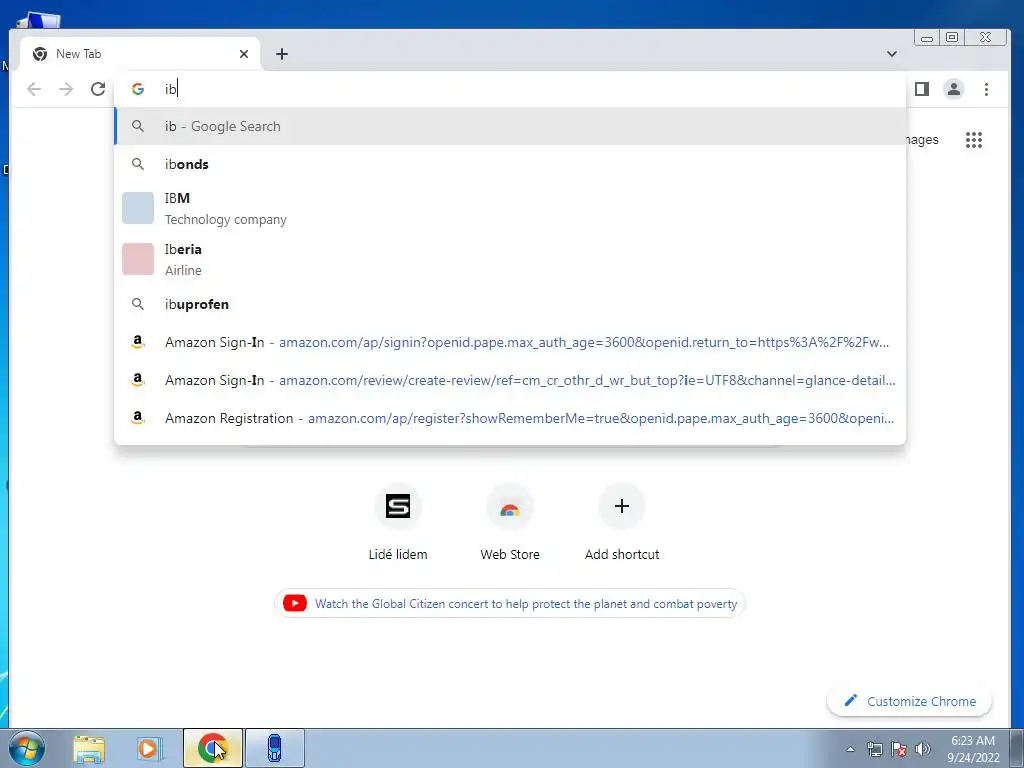Click the volume speaker tray icon
Viewport: 1024px width, 768px height.
923,749
